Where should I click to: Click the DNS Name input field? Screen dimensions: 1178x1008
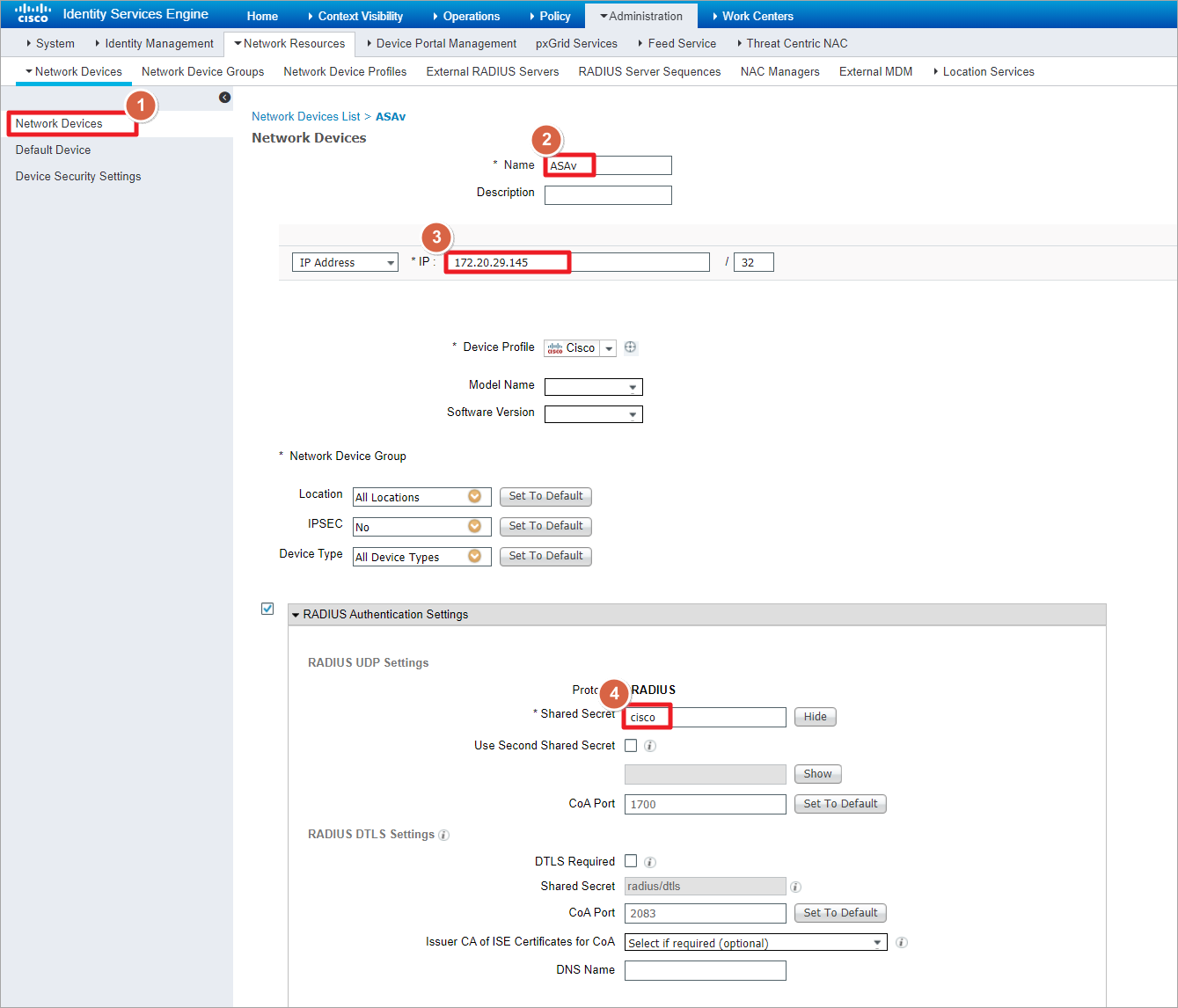pyautogui.click(x=705, y=970)
